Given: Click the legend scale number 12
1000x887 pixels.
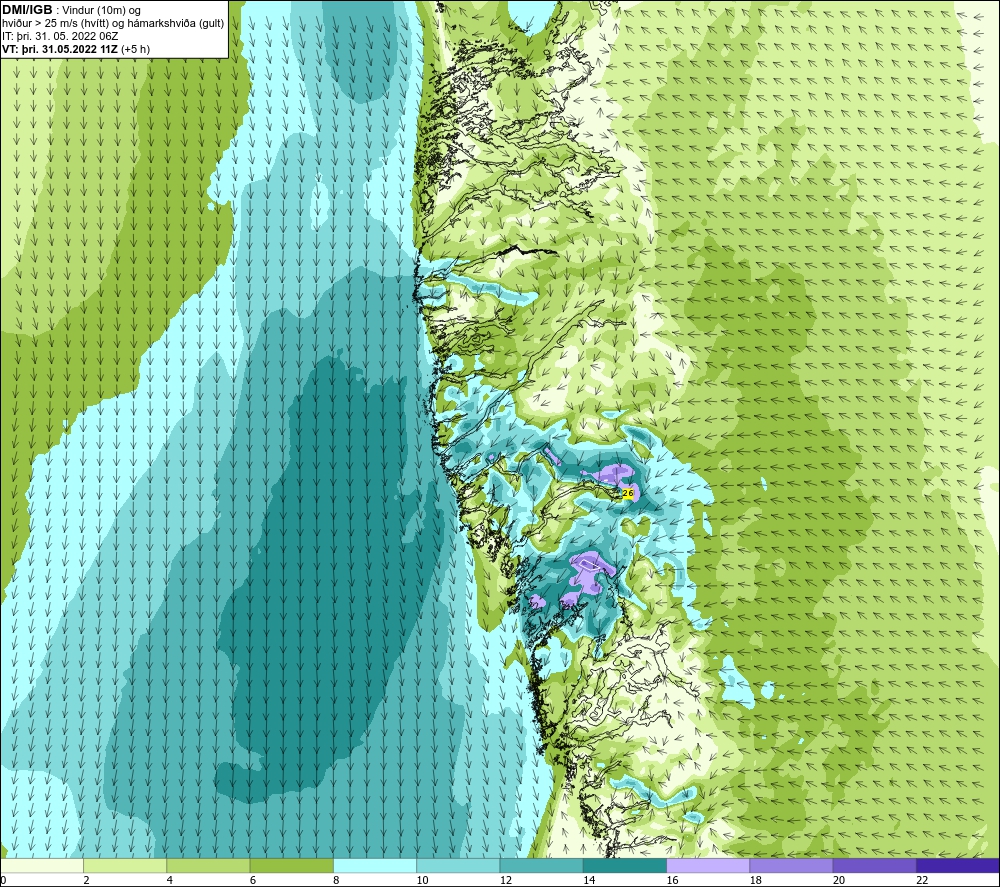Looking at the screenshot, I should coord(506,880).
